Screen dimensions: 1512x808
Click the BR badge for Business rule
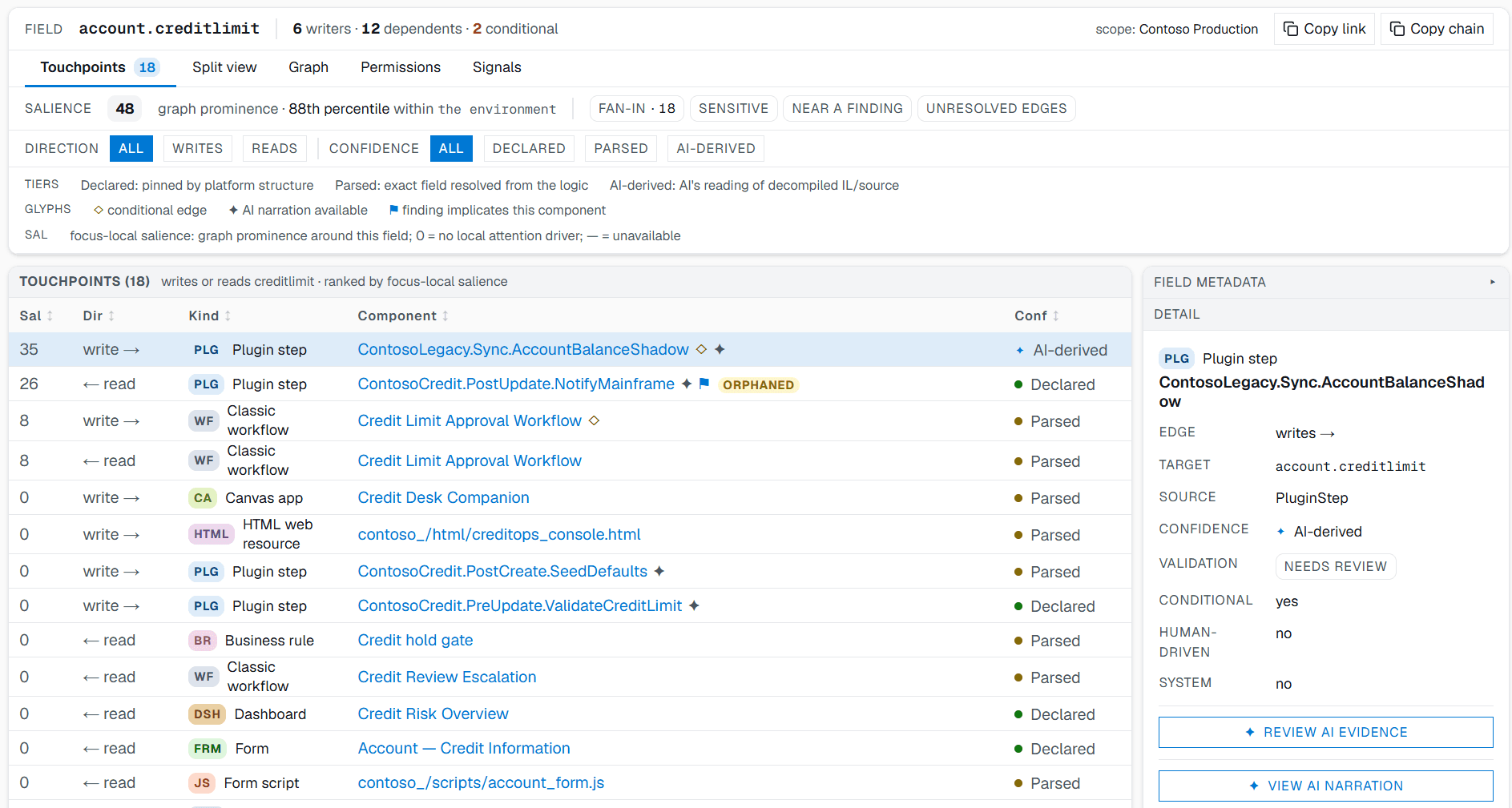click(x=203, y=641)
